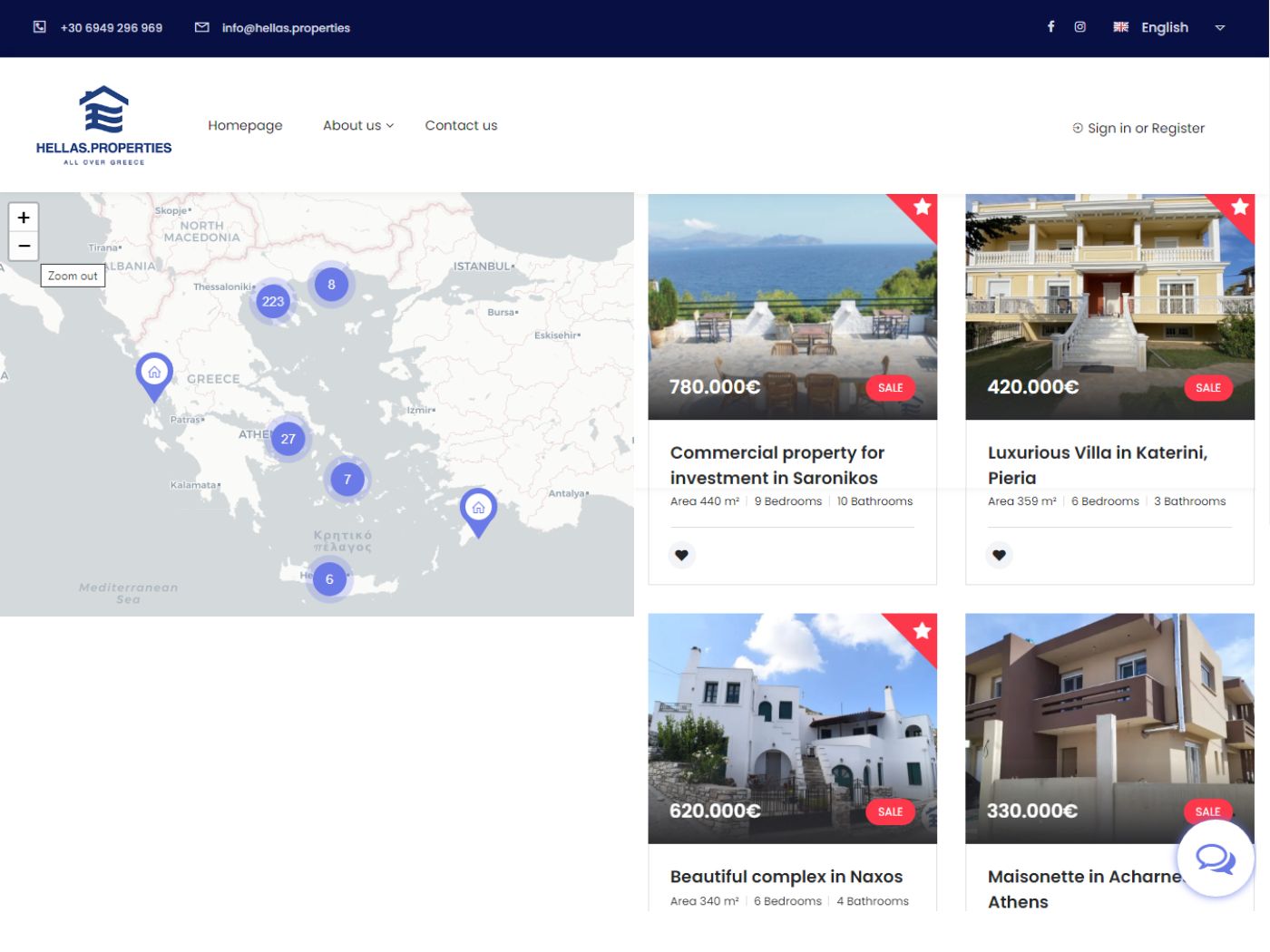Click the phone icon next to the number

click(x=38, y=26)
